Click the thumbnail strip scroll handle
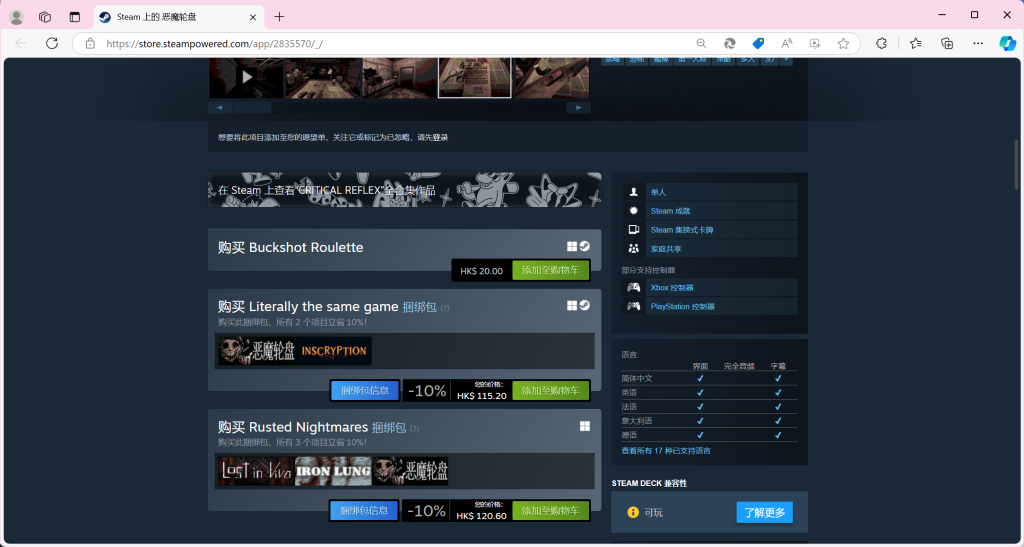This screenshot has height=547, width=1024. (251, 108)
